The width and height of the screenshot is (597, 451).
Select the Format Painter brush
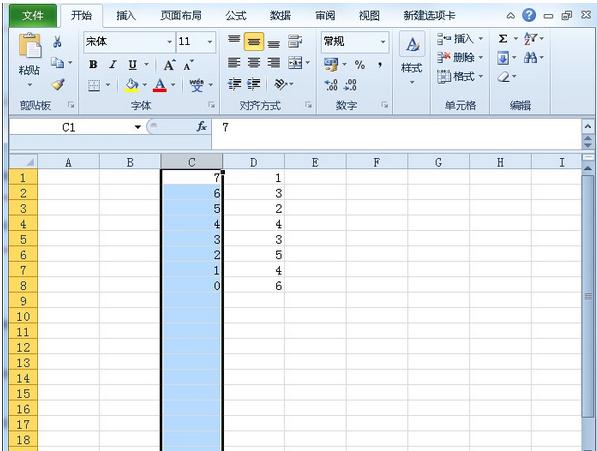pos(58,84)
